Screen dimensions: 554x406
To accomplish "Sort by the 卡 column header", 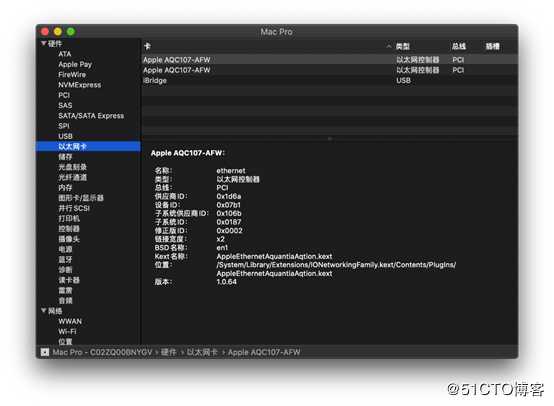I will [147, 46].
